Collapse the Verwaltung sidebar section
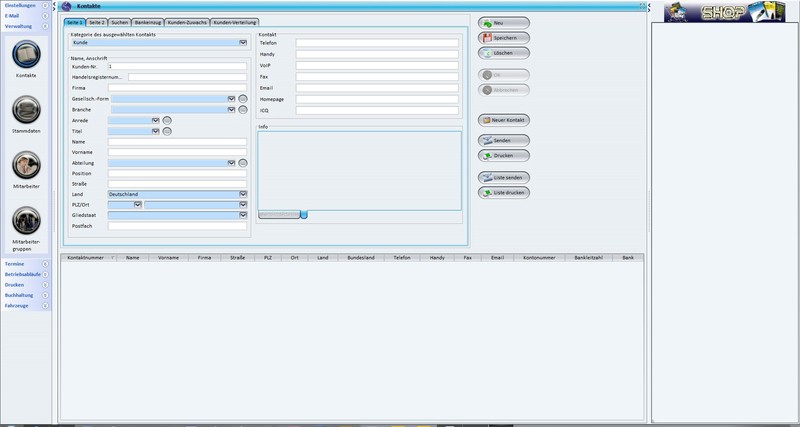This screenshot has height=427, width=800. point(45,26)
